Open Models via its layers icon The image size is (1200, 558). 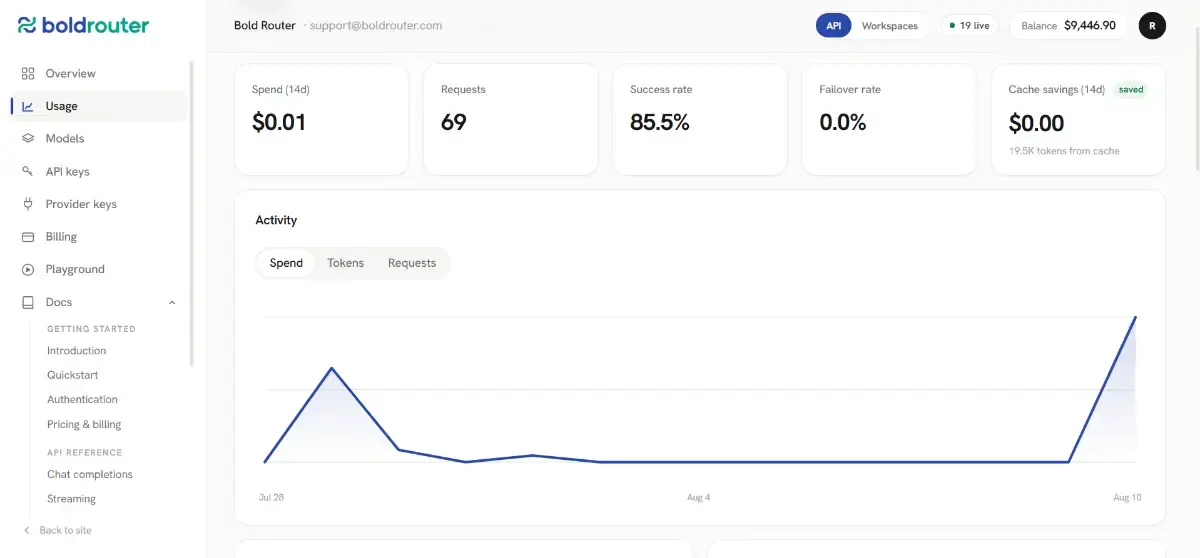[x=28, y=139]
